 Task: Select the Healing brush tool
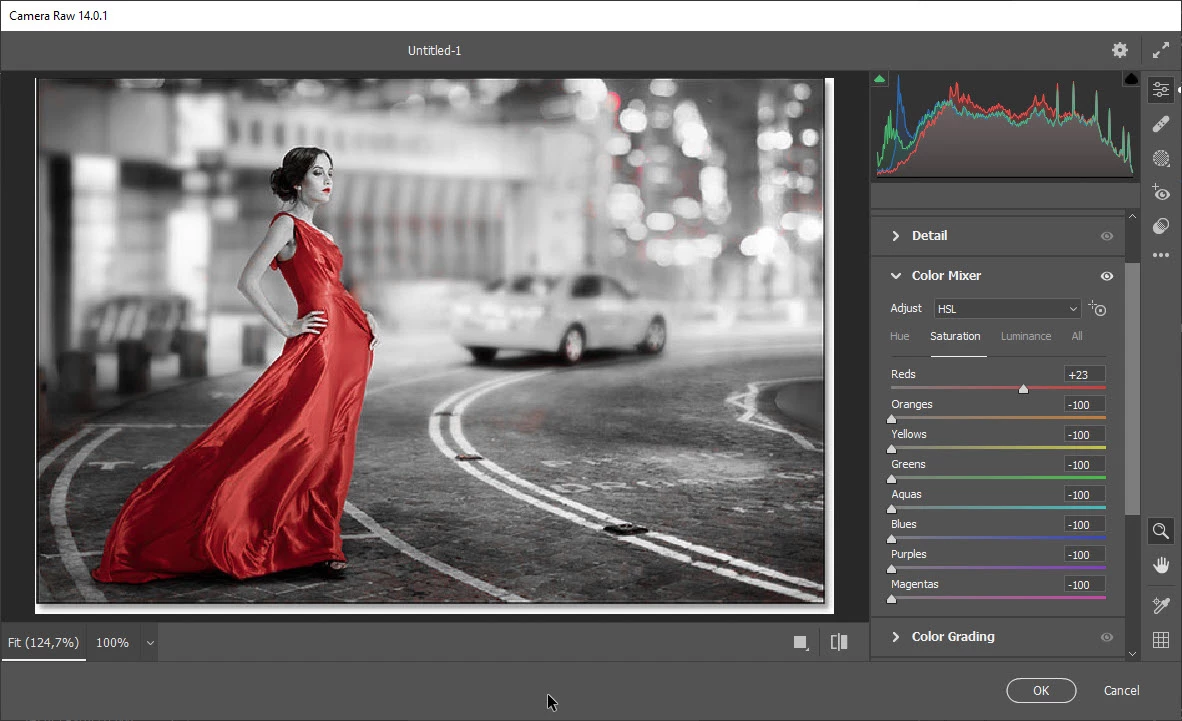[x=1161, y=124]
